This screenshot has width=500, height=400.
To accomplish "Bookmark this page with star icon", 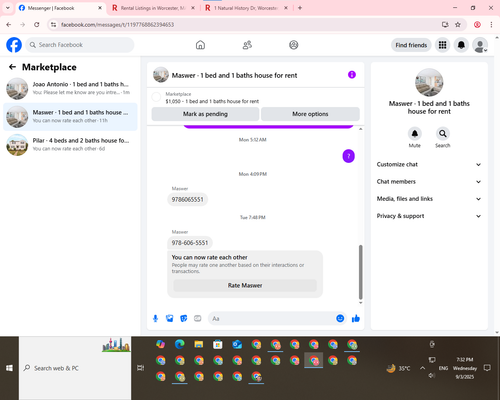I will click(458, 25).
